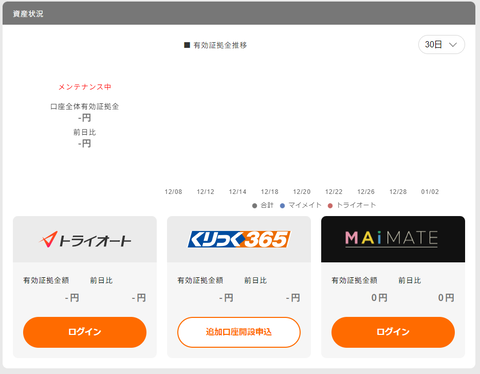
Task: Click the 12/28 date axis label
Action: (x=398, y=192)
